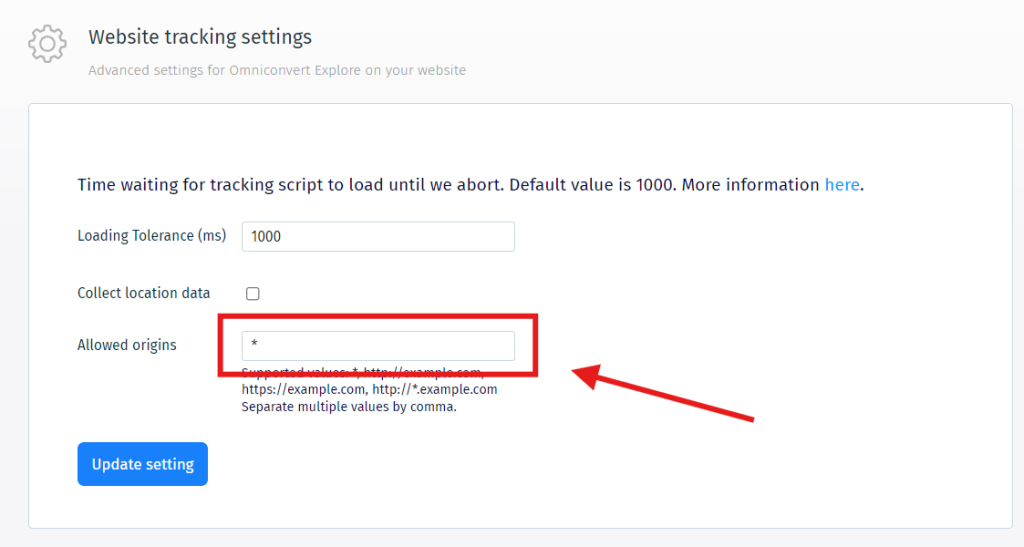Click the Loading Tolerance (ms) label

coord(151,236)
